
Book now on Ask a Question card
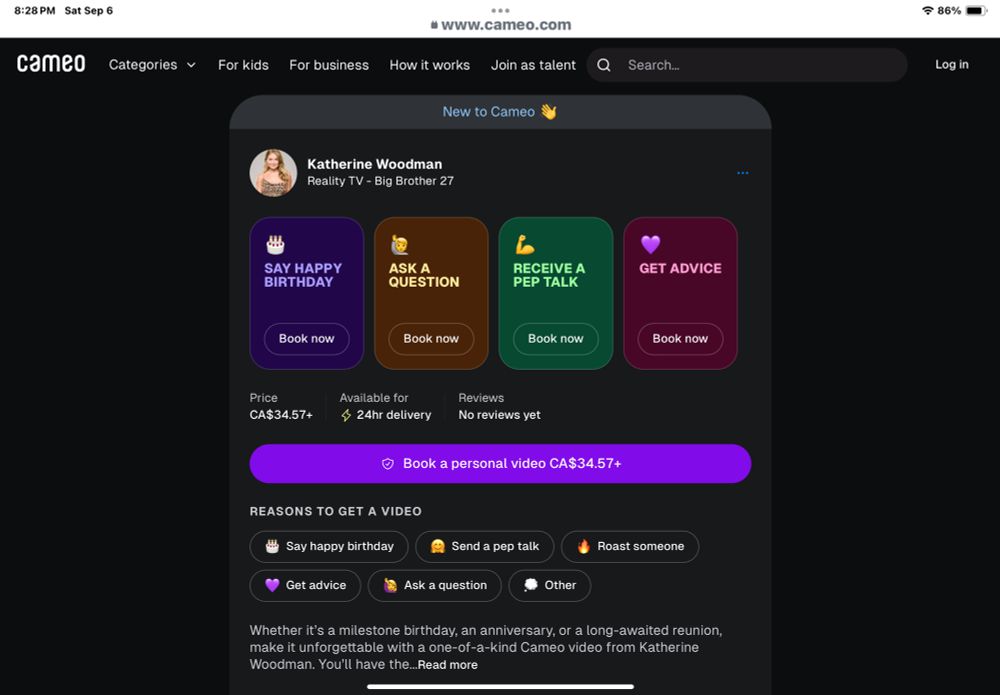[431, 339]
